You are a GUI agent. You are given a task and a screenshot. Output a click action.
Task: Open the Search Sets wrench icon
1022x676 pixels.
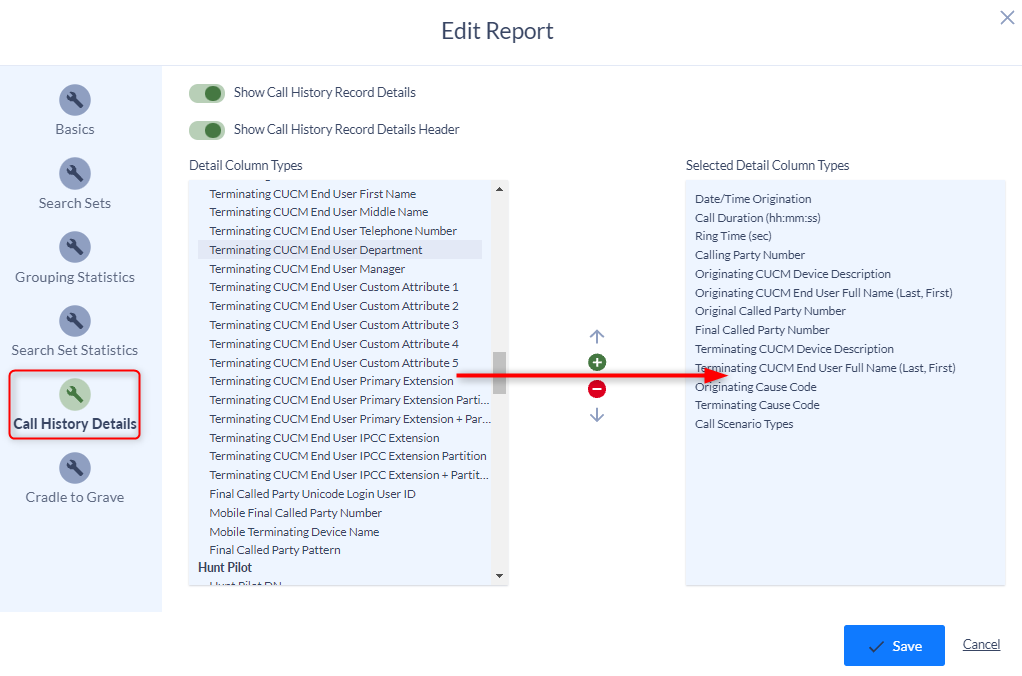(x=75, y=173)
